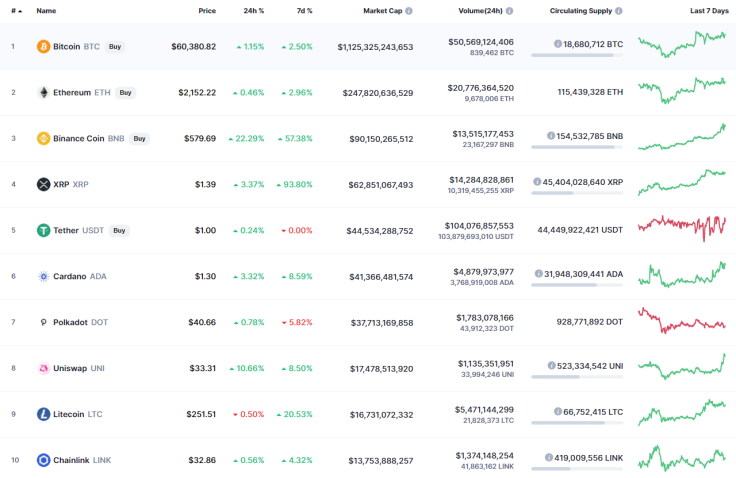Click info icon beside UNI circulating supply

click(x=552, y=366)
